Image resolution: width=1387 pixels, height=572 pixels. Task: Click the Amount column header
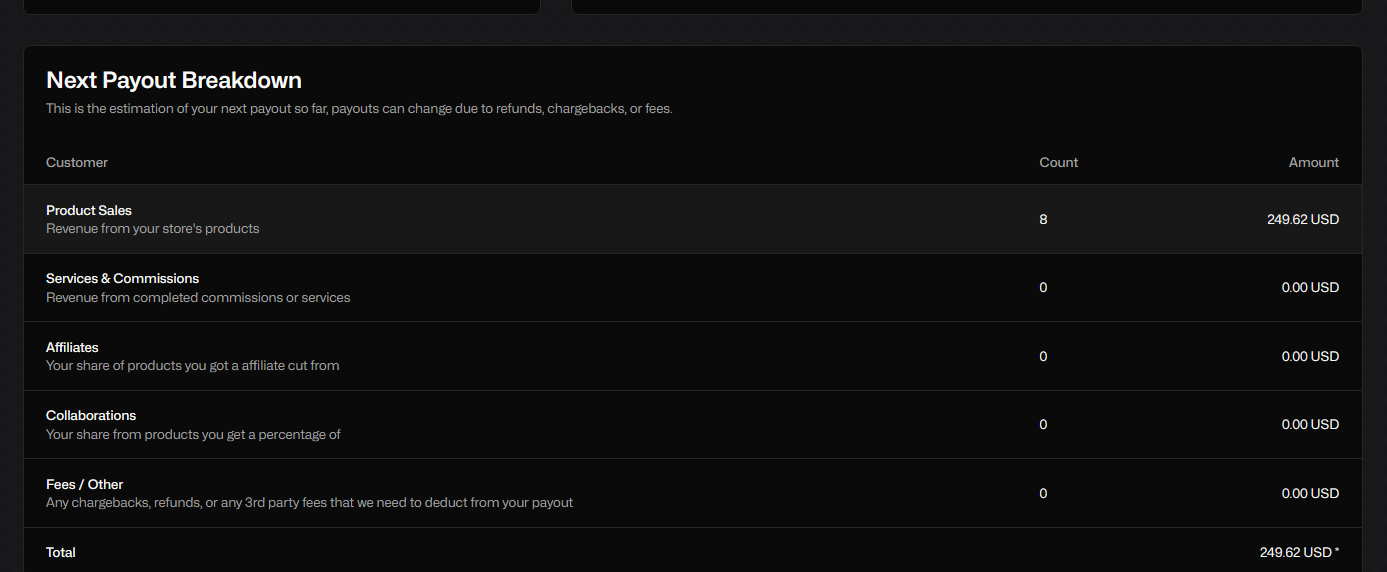click(x=1314, y=162)
